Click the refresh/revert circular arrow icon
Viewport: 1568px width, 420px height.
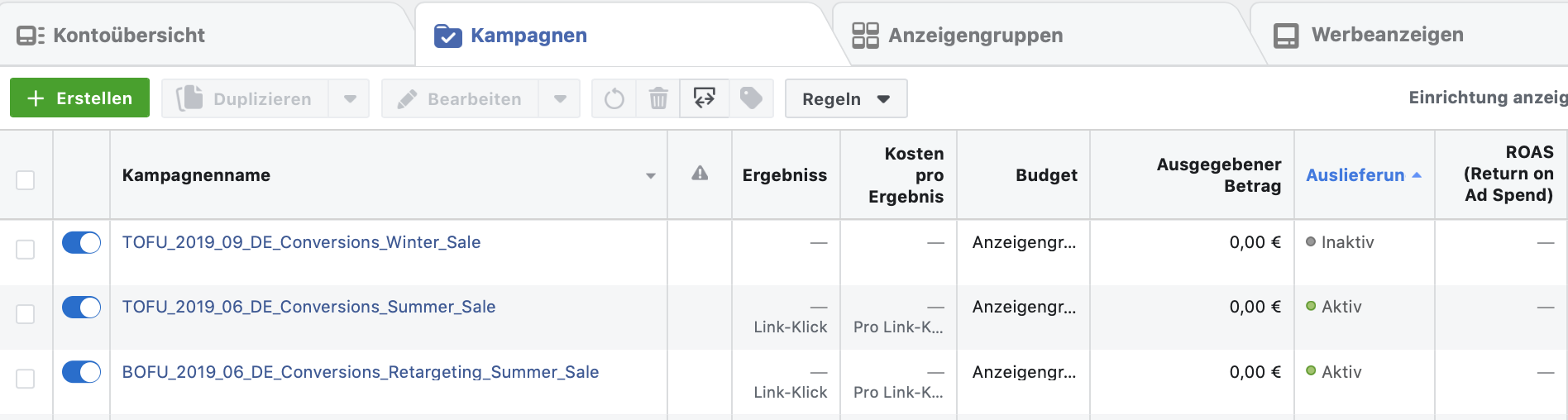[x=614, y=99]
